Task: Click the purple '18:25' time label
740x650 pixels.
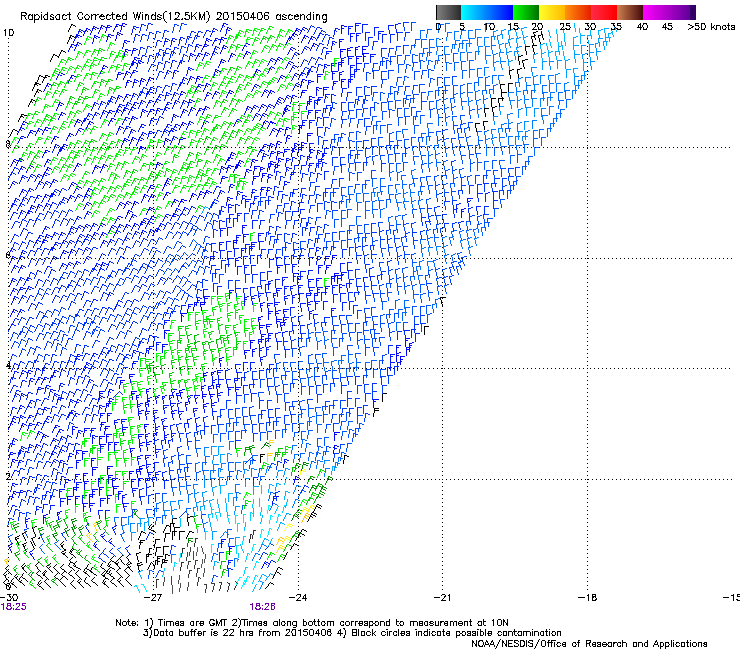Action: [14, 607]
